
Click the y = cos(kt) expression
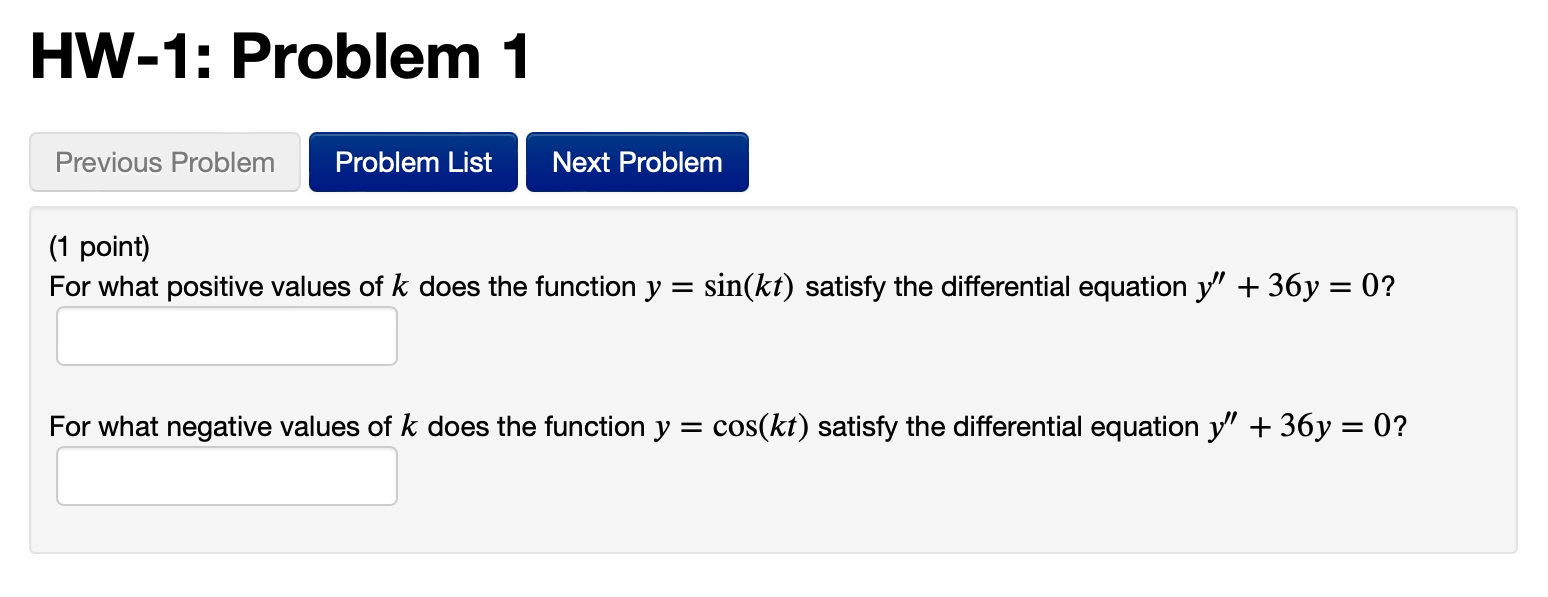point(730,426)
